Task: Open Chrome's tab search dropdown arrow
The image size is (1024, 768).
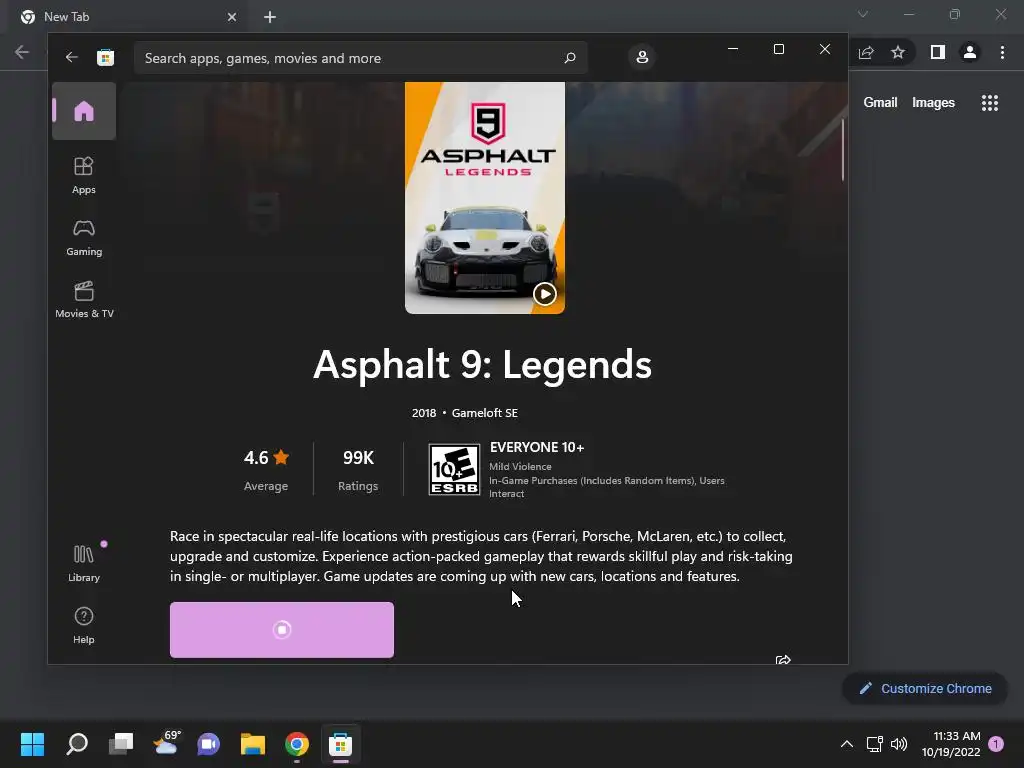Action: pos(863,14)
